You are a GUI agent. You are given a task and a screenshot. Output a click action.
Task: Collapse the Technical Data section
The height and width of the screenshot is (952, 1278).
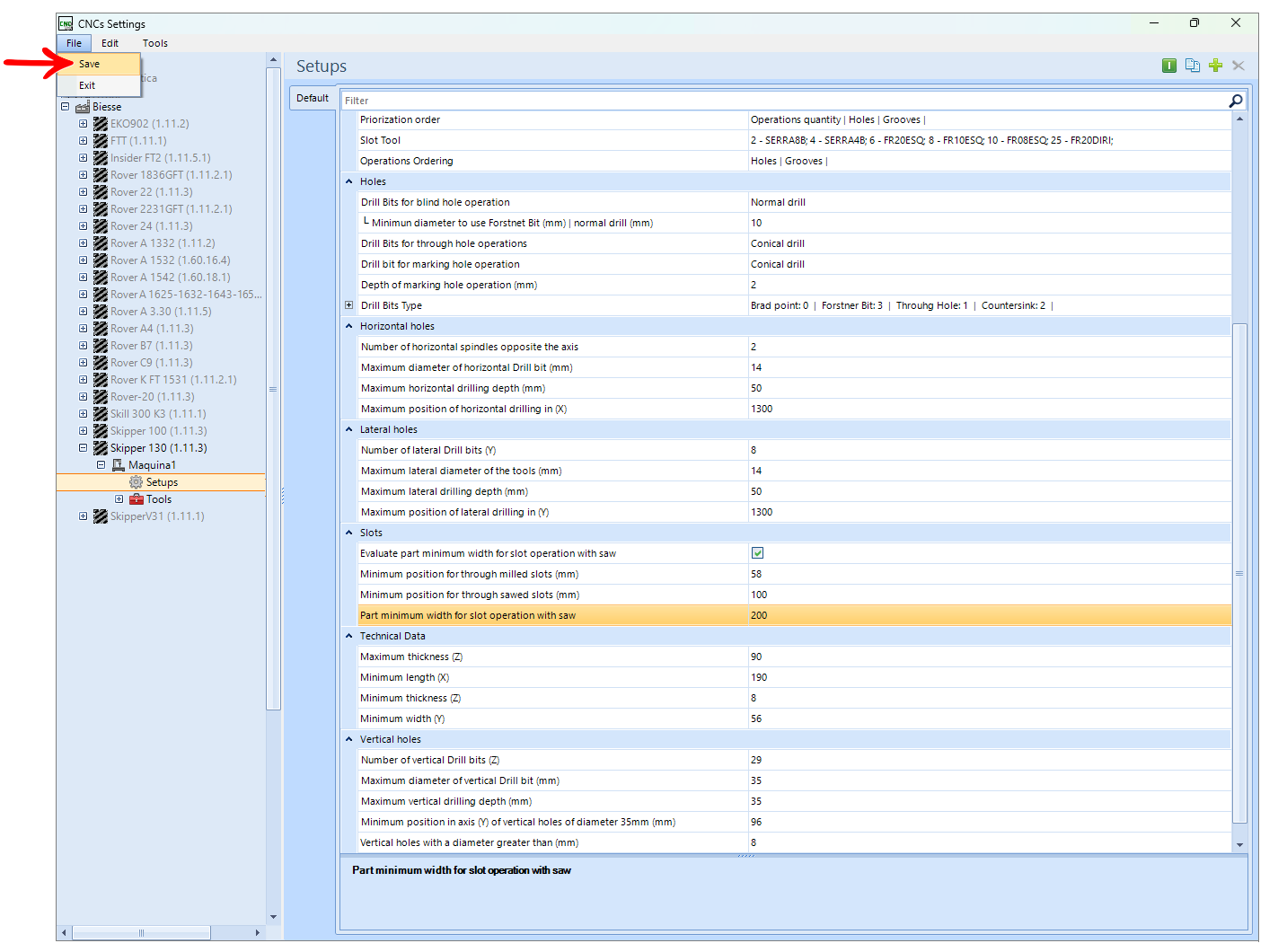click(x=349, y=636)
